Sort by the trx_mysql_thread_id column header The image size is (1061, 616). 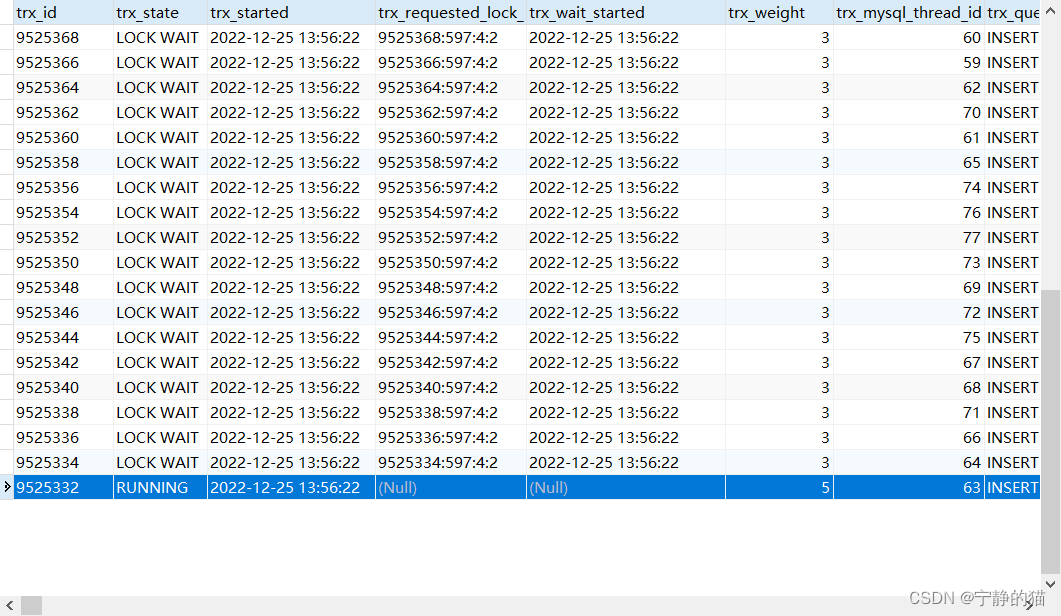click(x=908, y=12)
